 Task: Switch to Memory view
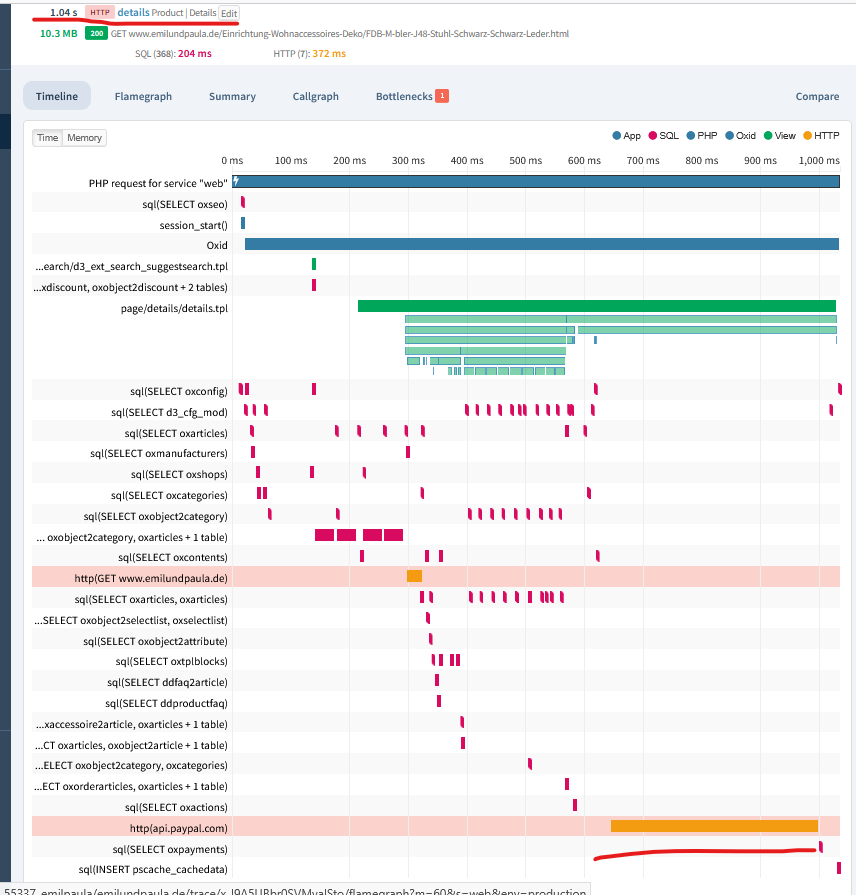84,138
